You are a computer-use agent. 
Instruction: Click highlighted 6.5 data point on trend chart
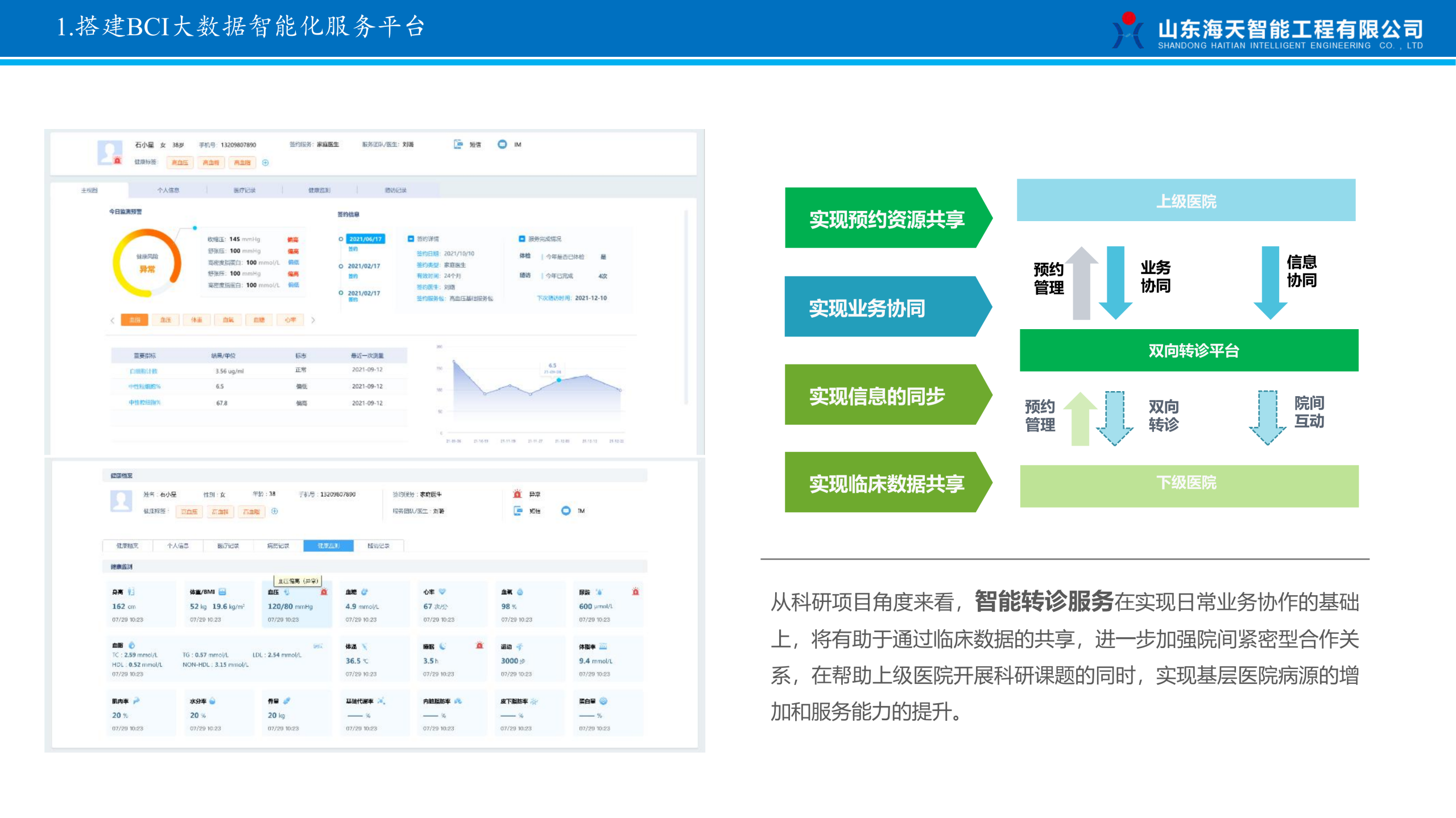pos(559,380)
